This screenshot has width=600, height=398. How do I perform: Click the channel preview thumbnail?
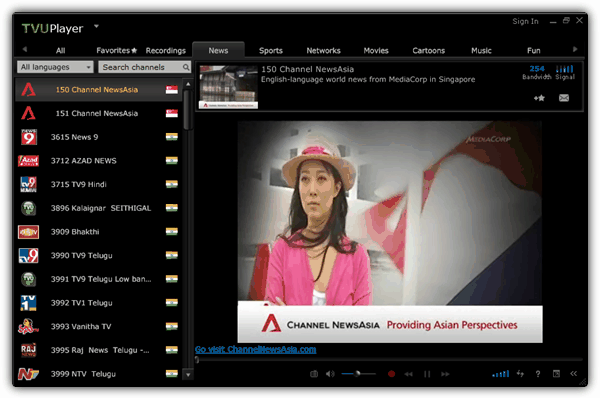click(x=228, y=87)
